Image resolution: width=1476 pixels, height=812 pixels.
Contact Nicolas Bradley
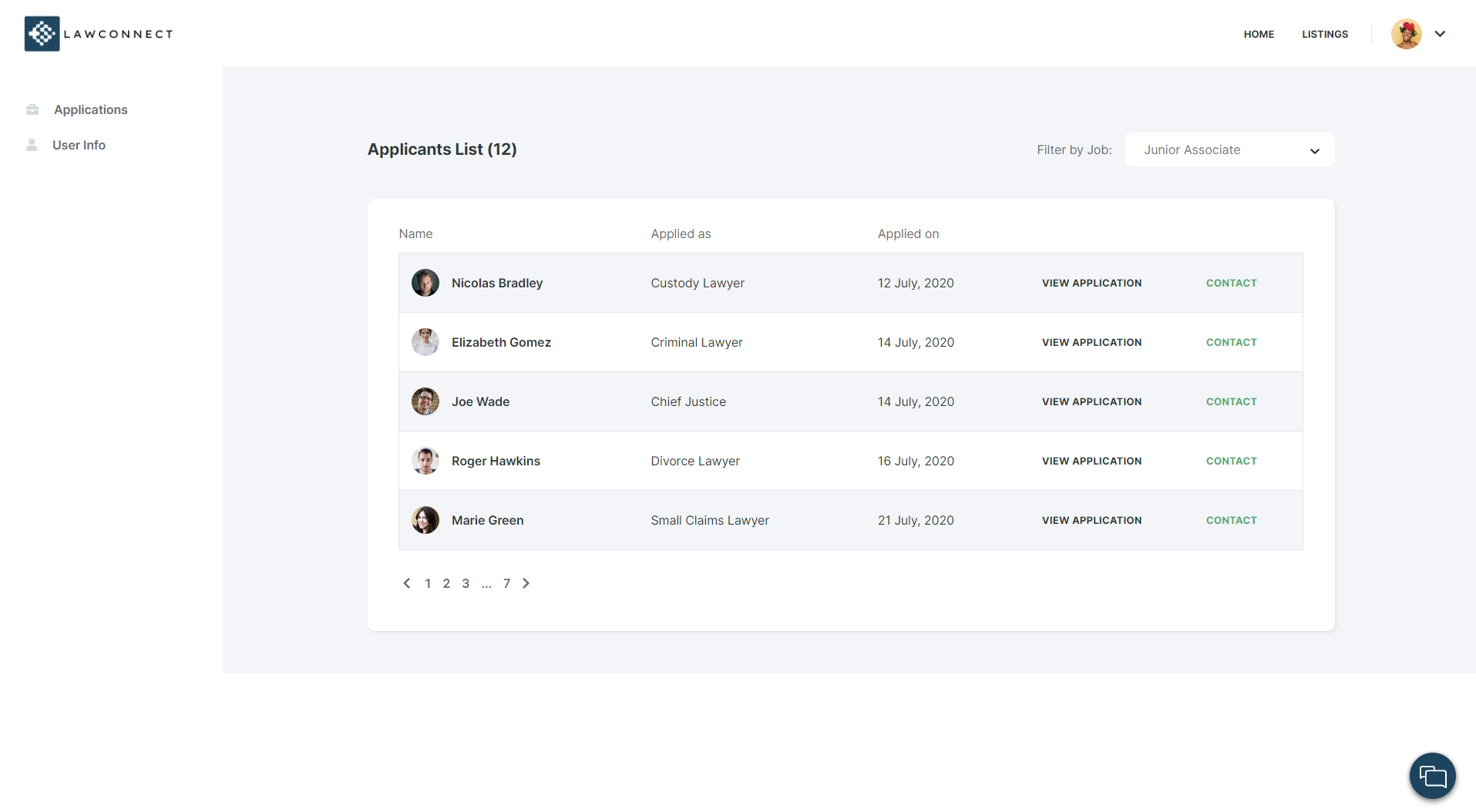[x=1231, y=283]
